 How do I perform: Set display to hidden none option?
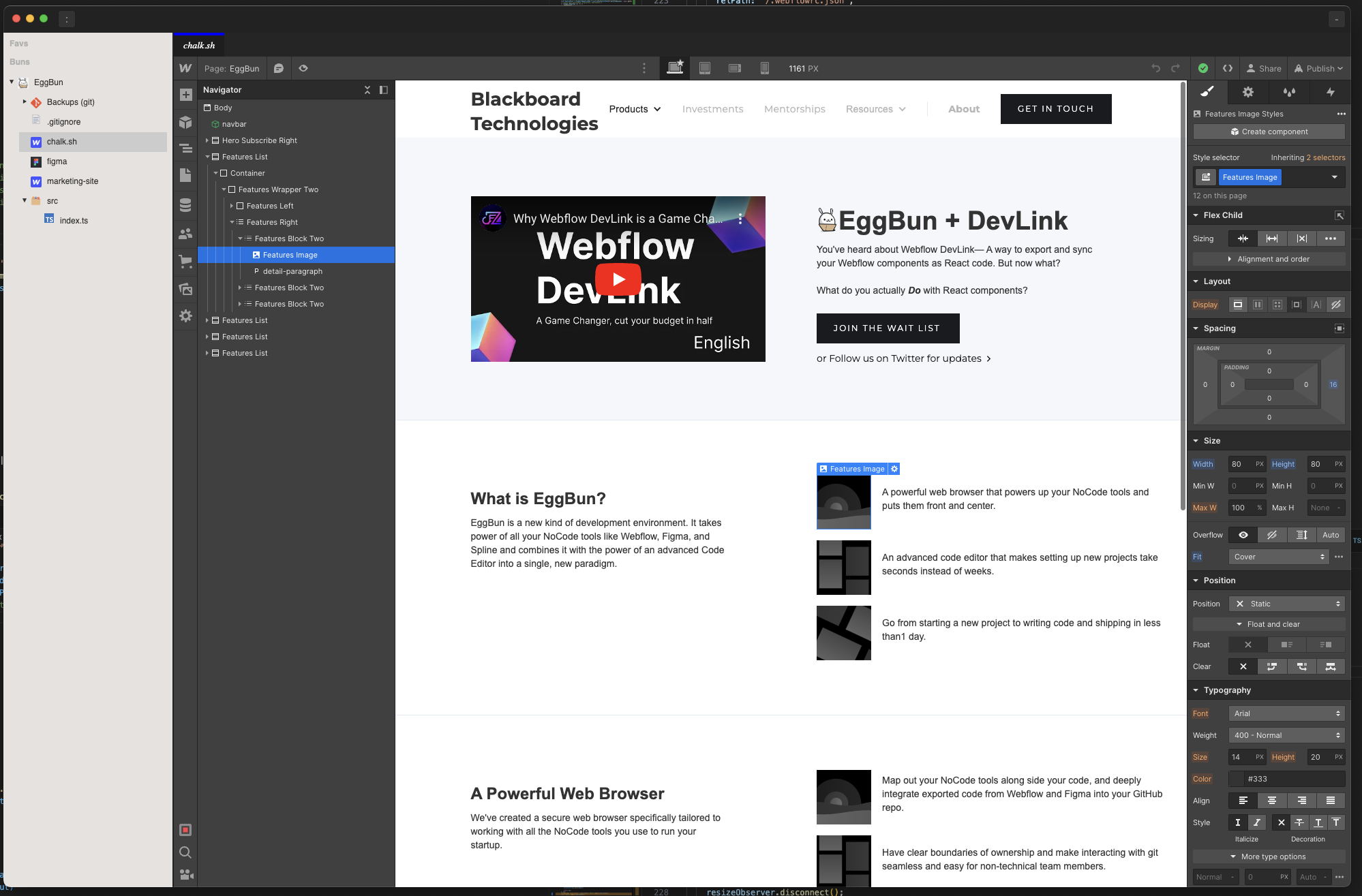point(1336,305)
